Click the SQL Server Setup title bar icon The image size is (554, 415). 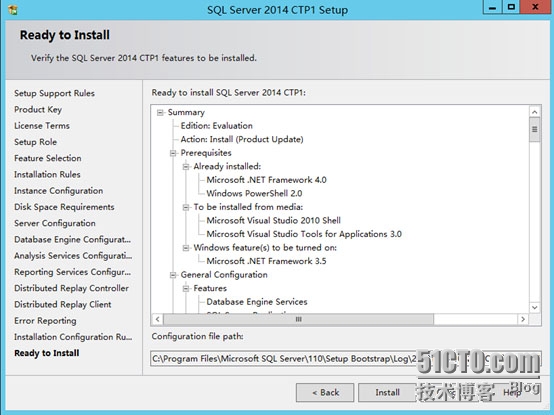[x=13, y=10]
